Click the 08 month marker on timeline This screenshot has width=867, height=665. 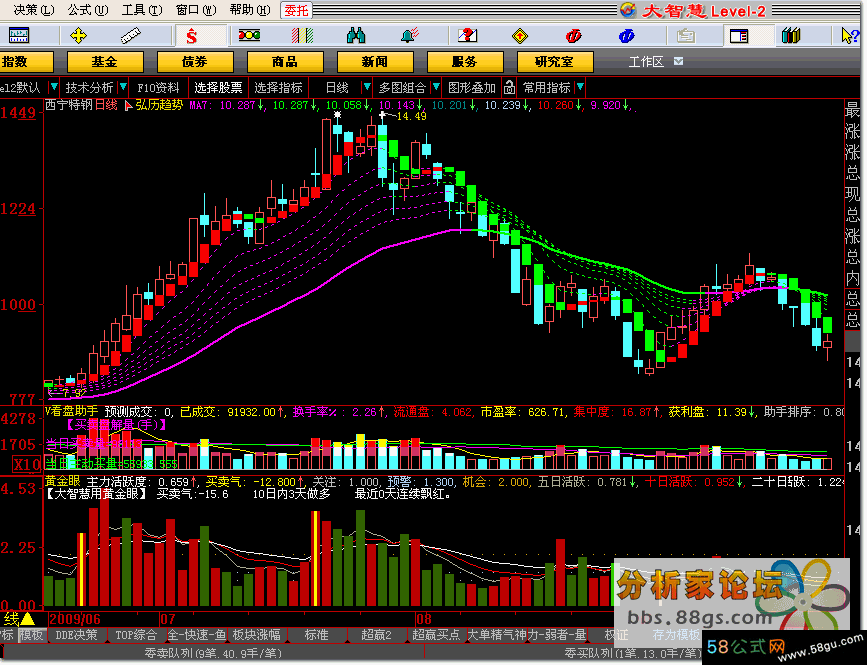pyautogui.click(x=424, y=619)
